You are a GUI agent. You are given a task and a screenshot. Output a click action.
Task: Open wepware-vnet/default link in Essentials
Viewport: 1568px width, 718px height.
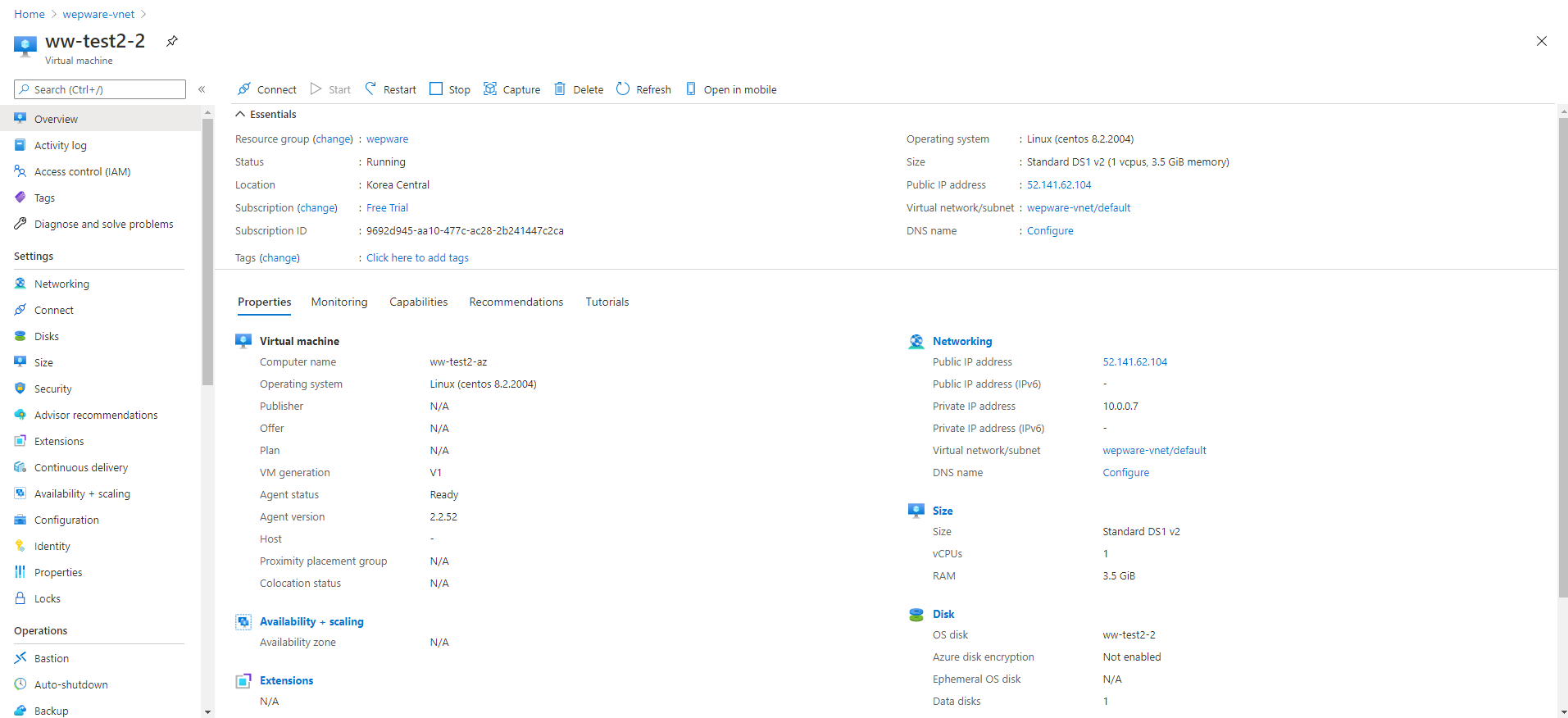tap(1079, 208)
